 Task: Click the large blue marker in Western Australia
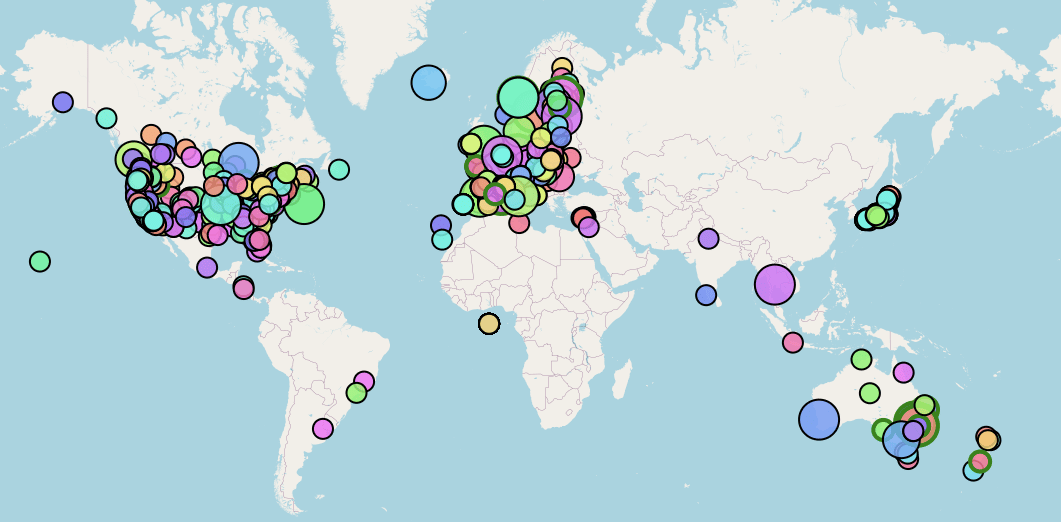pyautogui.click(x=818, y=419)
